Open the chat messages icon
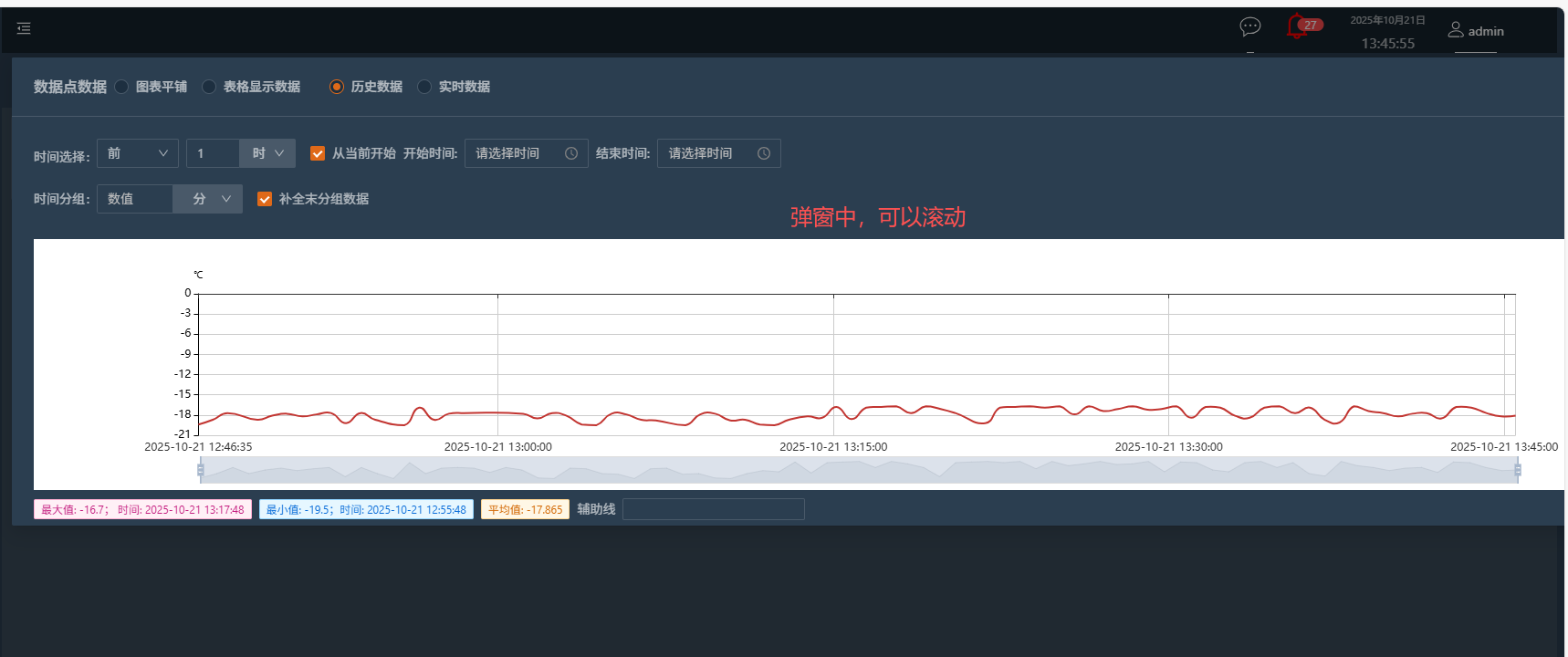This screenshot has height=657, width=1568. click(x=1249, y=26)
